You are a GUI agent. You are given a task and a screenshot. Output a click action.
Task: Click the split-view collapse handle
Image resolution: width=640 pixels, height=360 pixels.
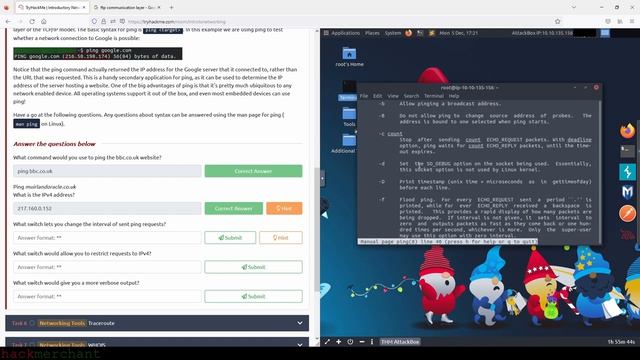pos(322,178)
